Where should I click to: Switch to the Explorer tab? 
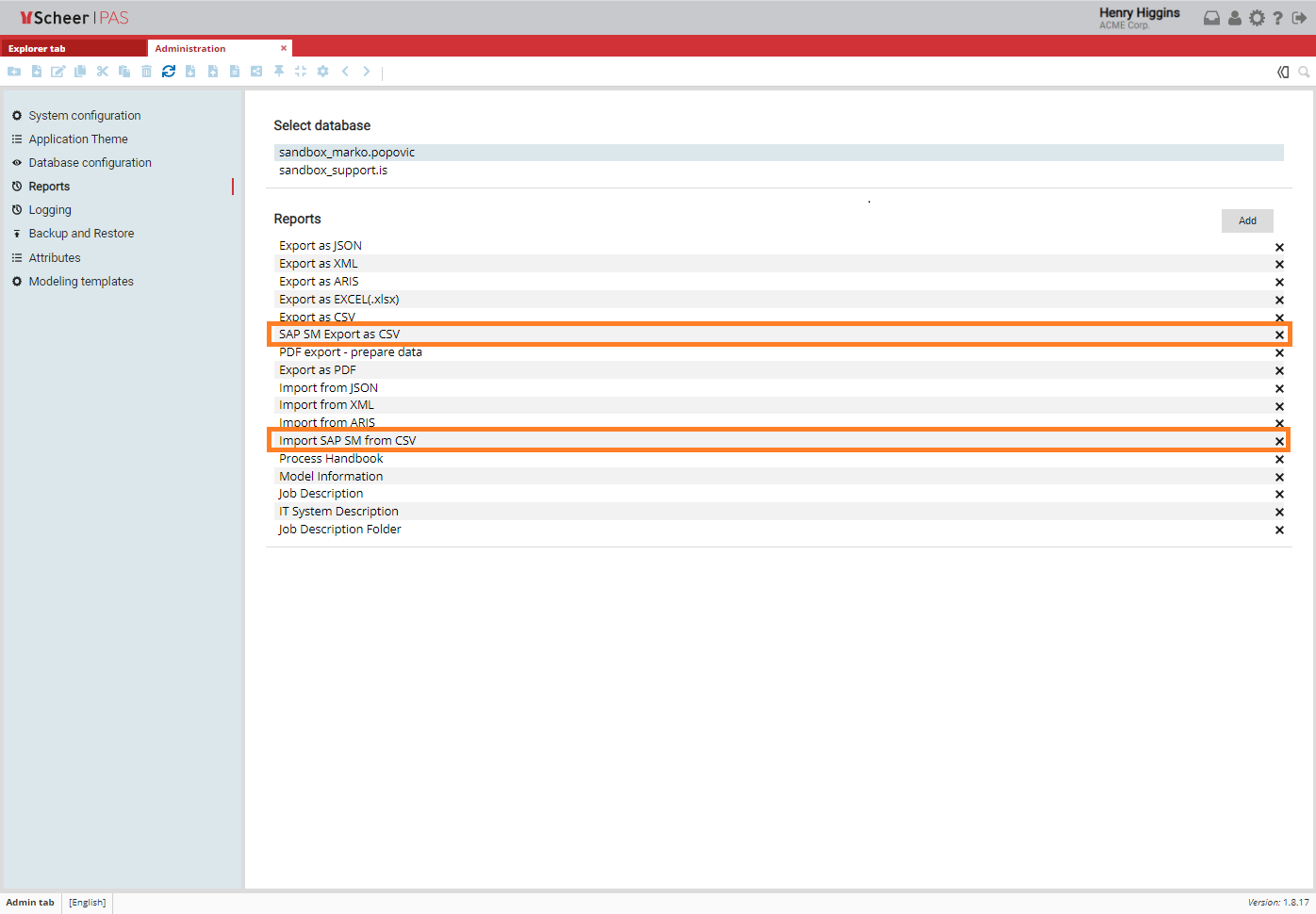coord(38,48)
